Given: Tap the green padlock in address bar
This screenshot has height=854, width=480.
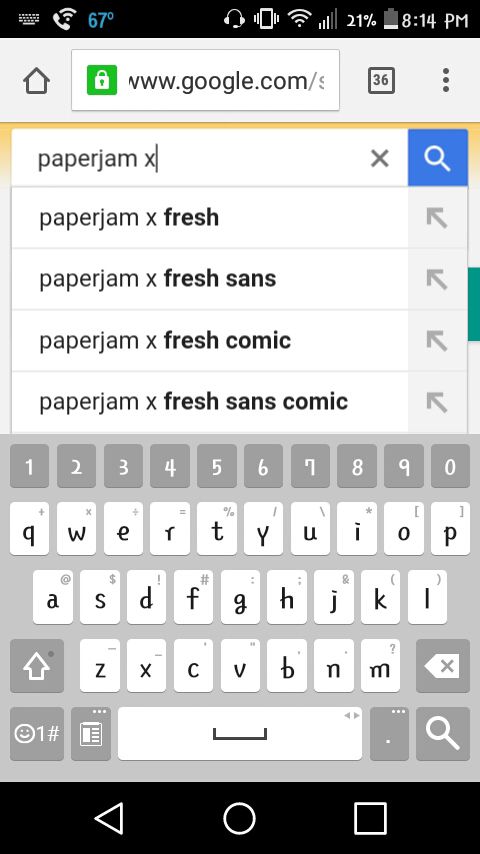Looking at the screenshot, I should [x=102, y=80].
